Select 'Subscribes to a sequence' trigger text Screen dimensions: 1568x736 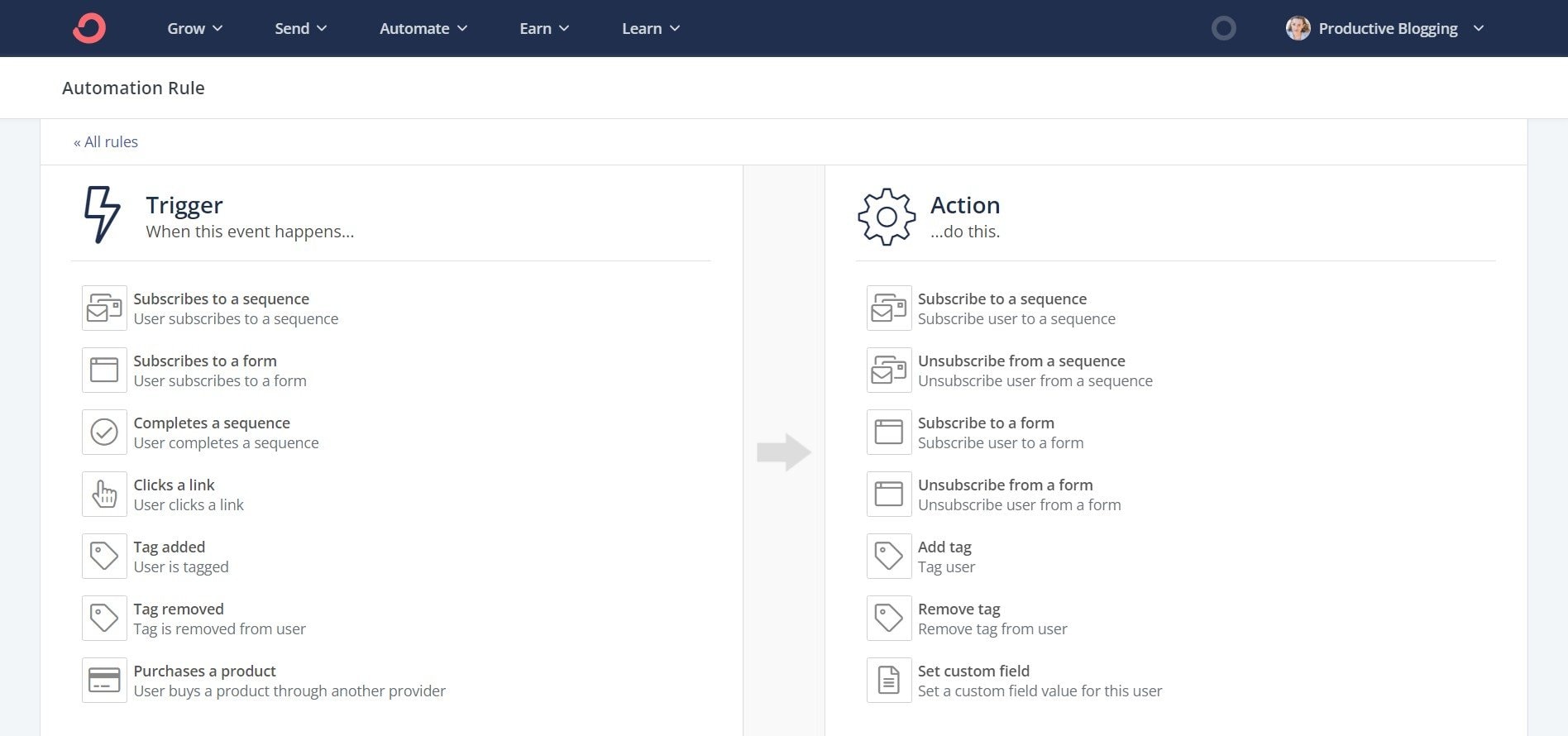(221, 299)
